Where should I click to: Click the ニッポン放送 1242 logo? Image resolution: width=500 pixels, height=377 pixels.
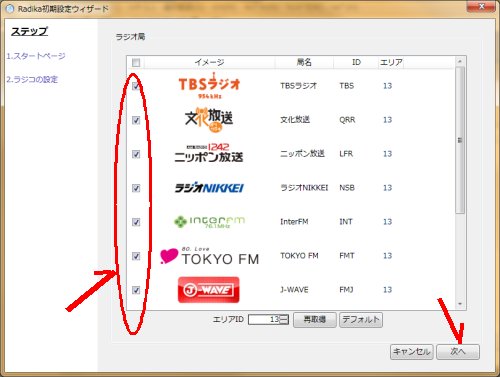tap(209, 153)
